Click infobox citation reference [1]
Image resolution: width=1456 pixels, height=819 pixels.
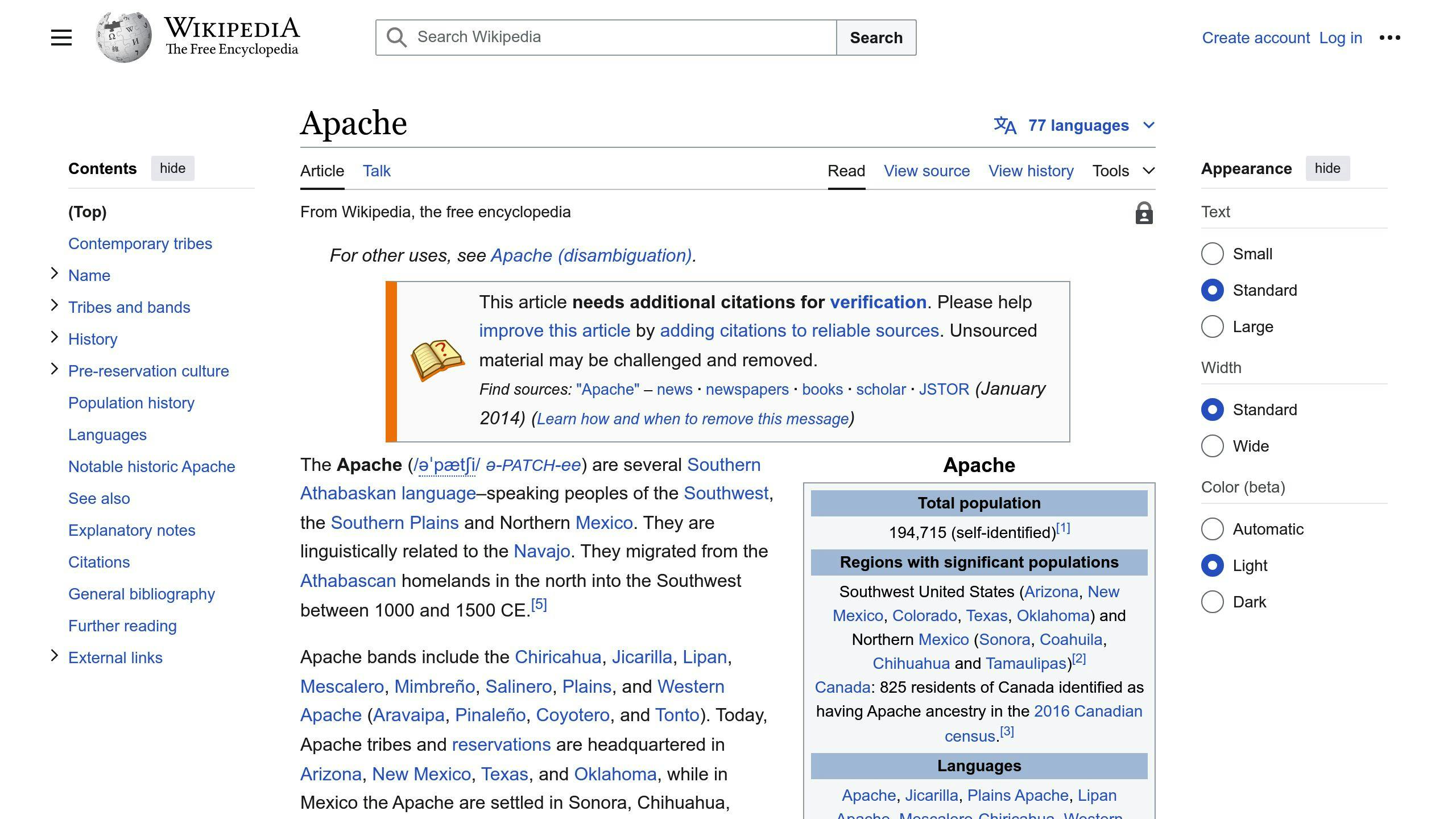[x=1063, y=528]
